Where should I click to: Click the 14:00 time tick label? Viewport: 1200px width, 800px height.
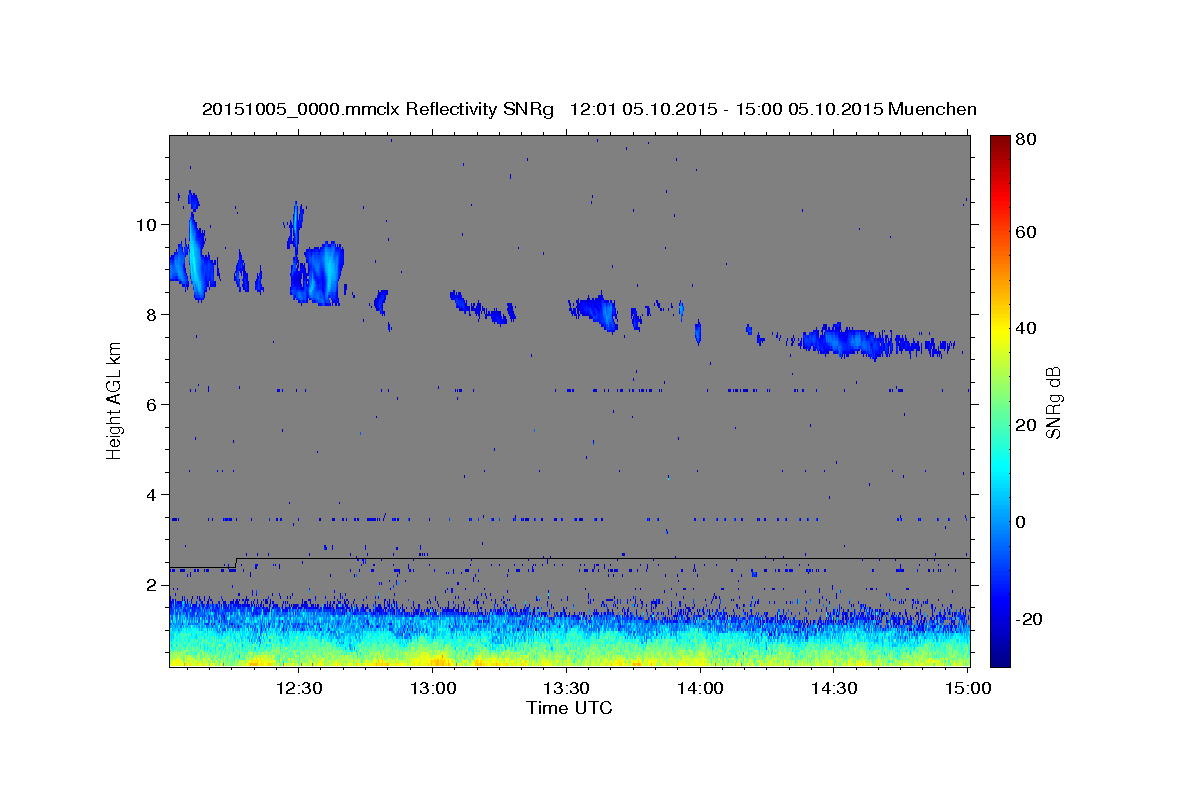pyautogui.click(x=700, y=688)
